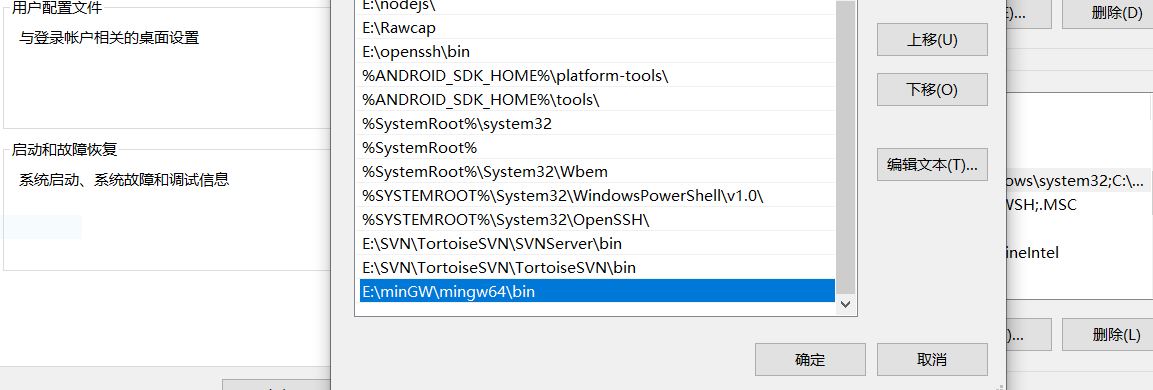Screen dimensions: 1153x390
Task: Select the TortoiseSVN\SVNServer\bin entry
Action: click(x=597, y=244)
